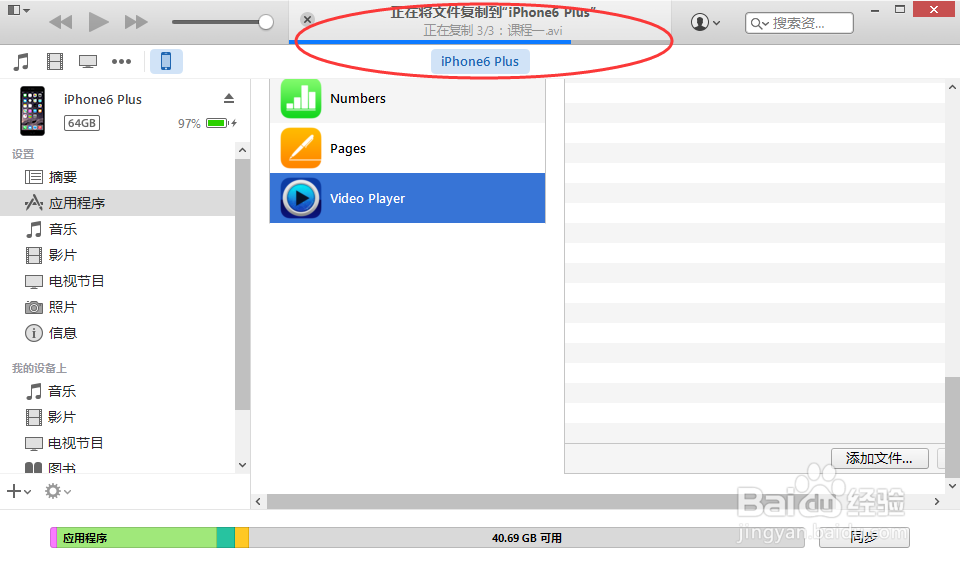The height and width of the screenshot is (565, 960).
Task: Open the iTunes window menu dropdown
Action: (18, 10)
